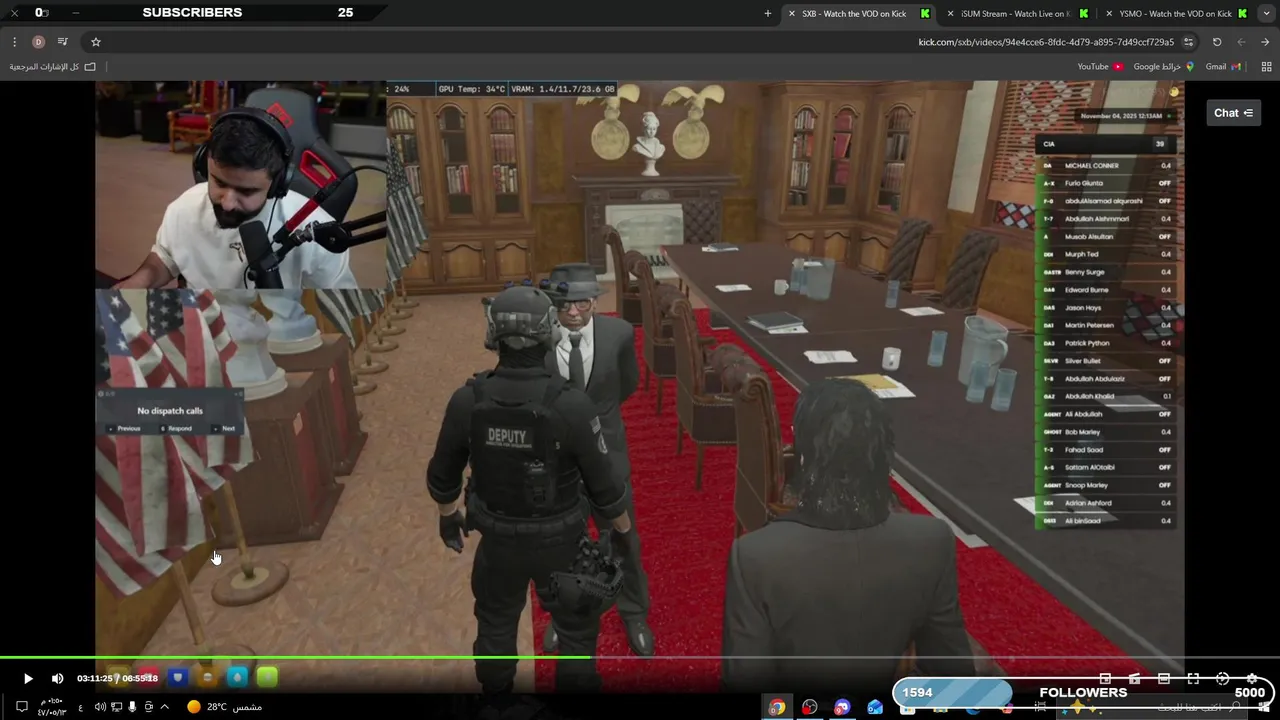This screenshot has width=1280, height=720.
Task: Open the video player settings gear
Action: (1251, 679)
